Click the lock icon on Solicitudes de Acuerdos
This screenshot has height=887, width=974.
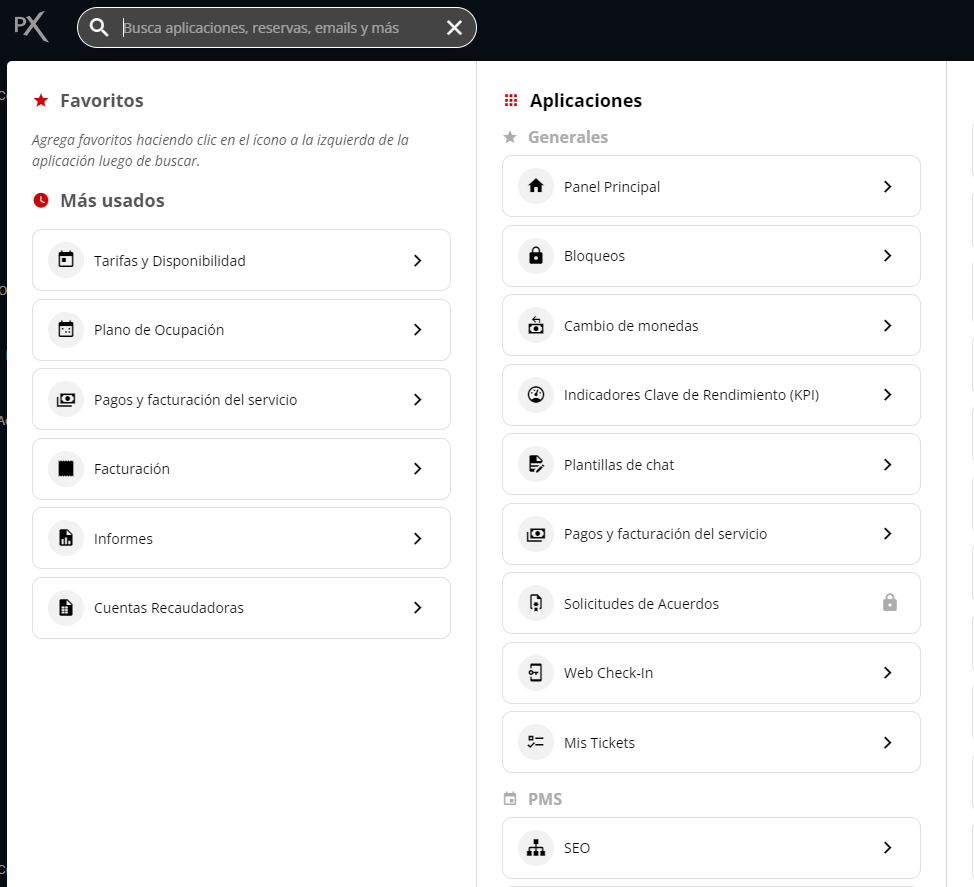[889, 603]
